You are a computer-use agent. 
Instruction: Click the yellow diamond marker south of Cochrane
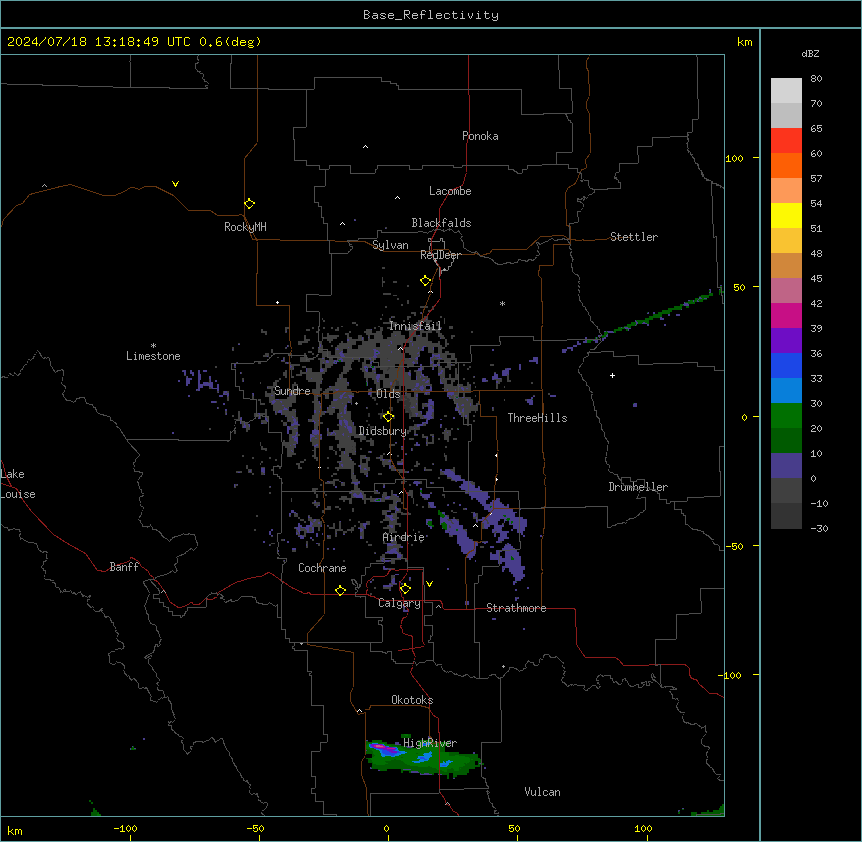click(x=340, y=590)
